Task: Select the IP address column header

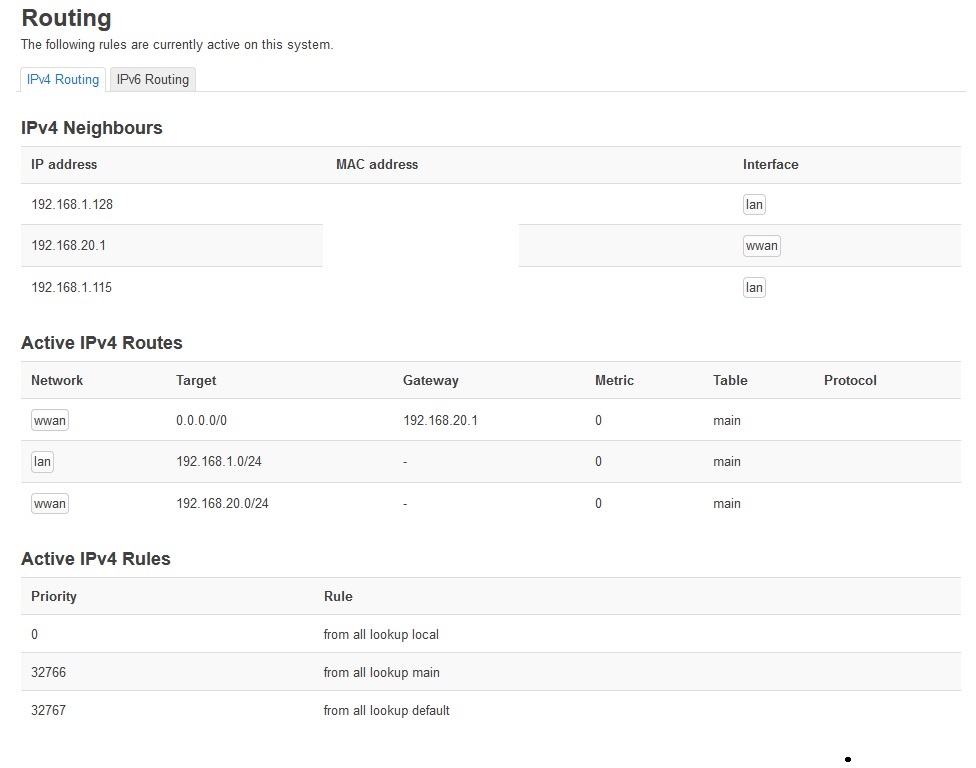Action: pos(63,165)
